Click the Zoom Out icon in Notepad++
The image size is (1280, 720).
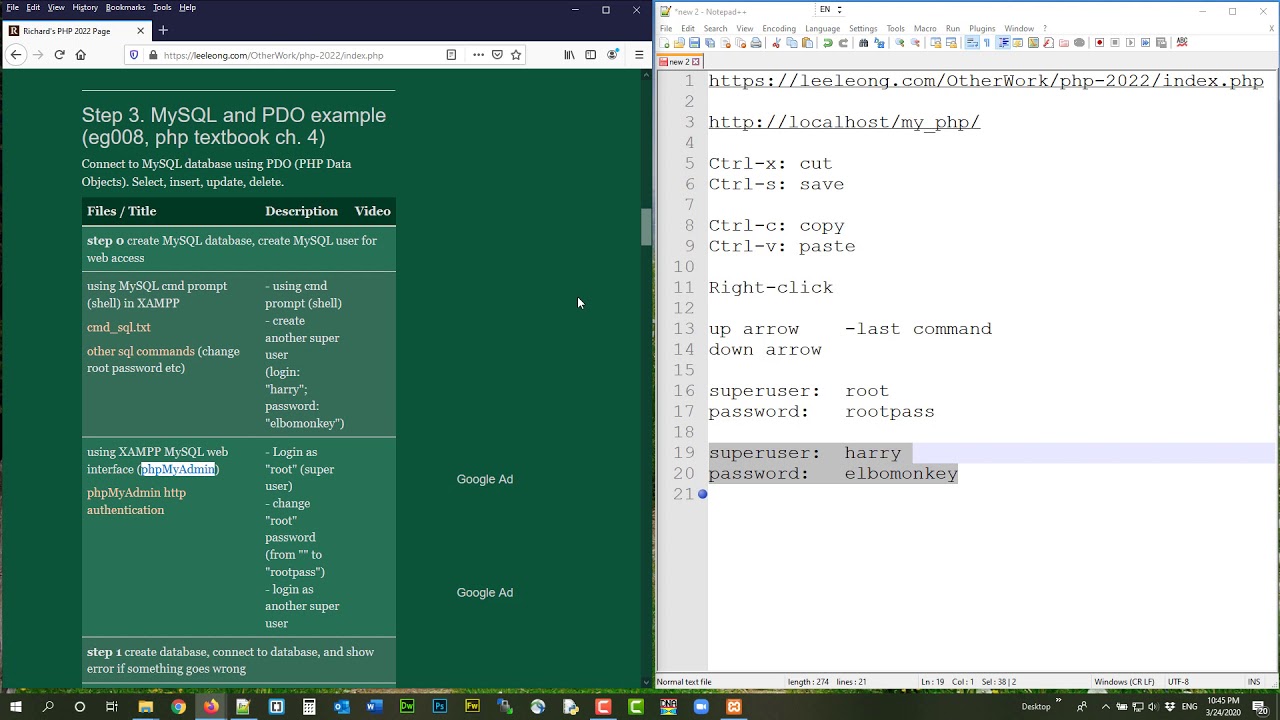[915, 43]
